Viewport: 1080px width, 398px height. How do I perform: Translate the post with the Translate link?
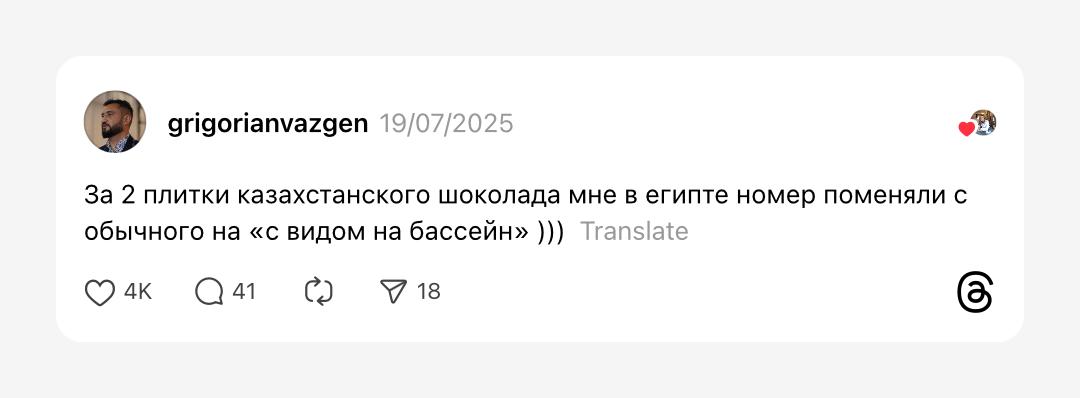[634, 231]
